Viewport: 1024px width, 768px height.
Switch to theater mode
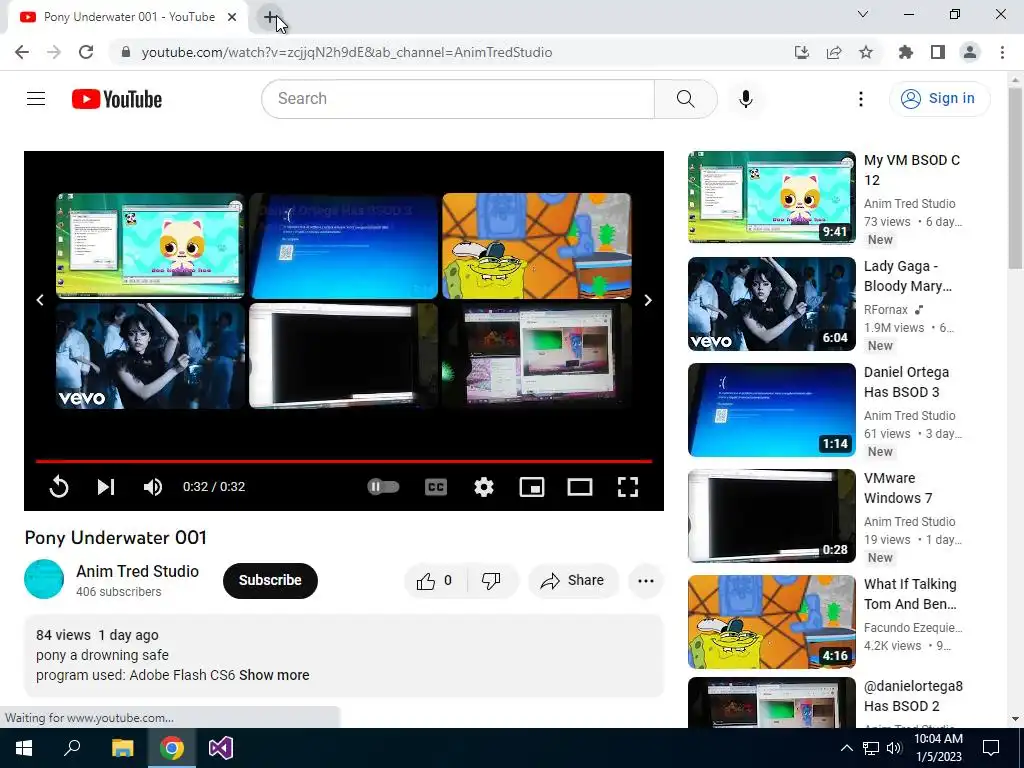pyautogui.click(x=580, y=487)
